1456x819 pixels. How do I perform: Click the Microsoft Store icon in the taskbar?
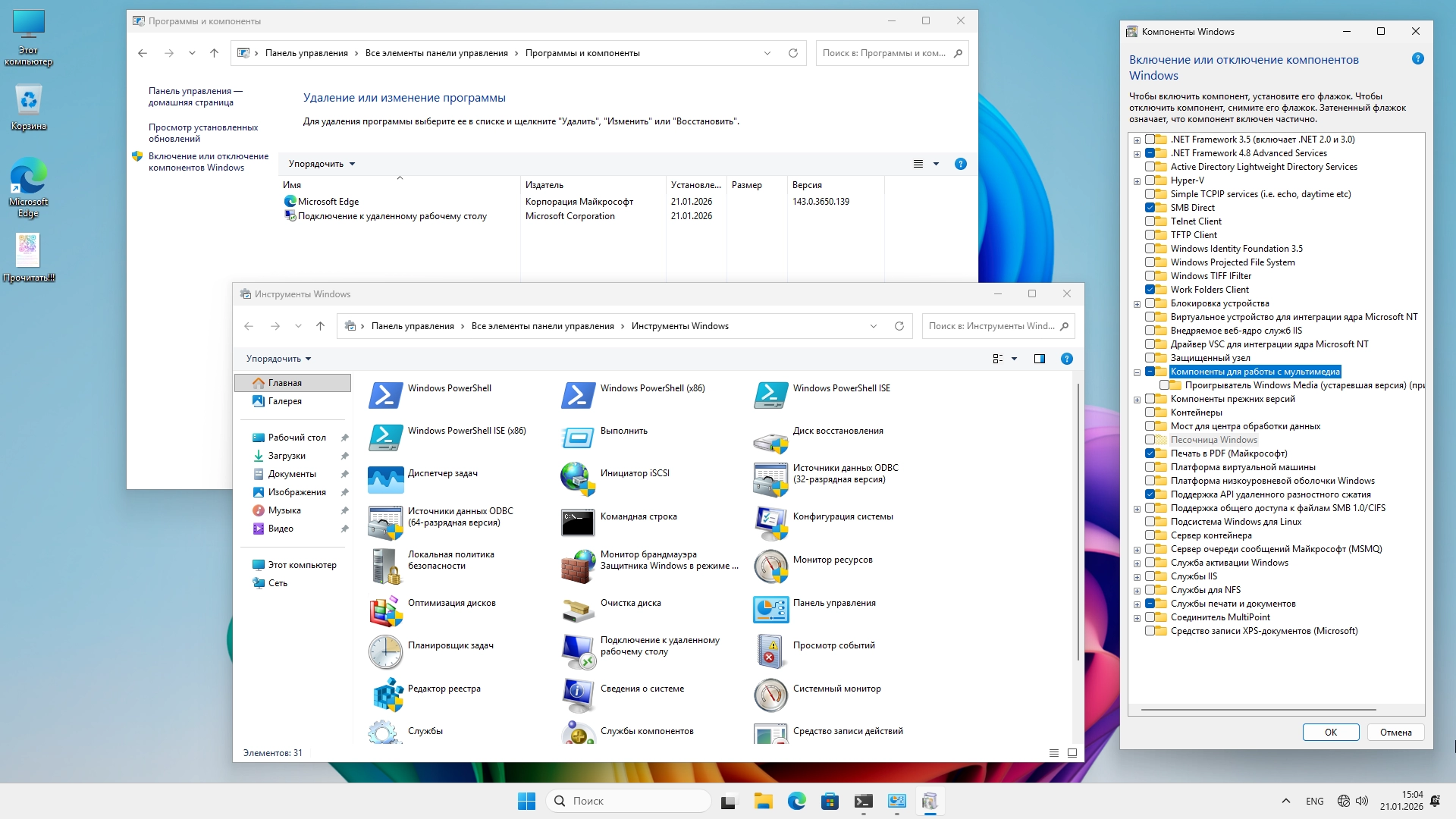click(x=830, y=801)
